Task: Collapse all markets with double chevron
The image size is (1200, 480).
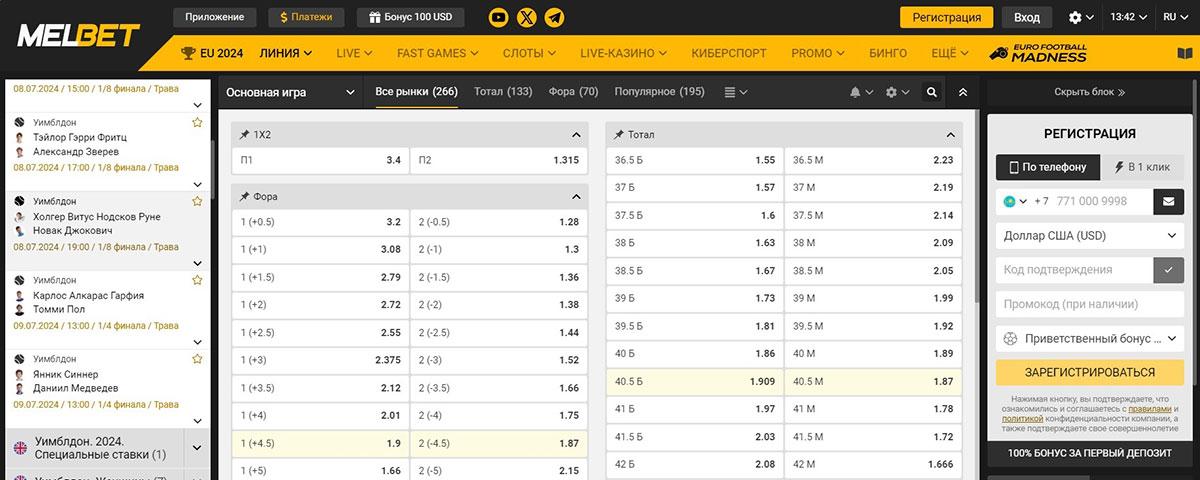Action: pos(963,92)
